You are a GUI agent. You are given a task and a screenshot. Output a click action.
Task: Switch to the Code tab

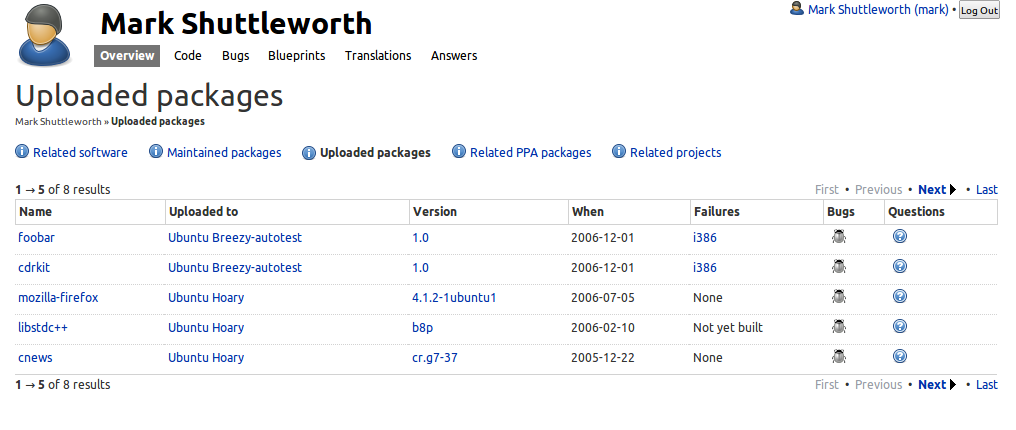click(188, 56)
